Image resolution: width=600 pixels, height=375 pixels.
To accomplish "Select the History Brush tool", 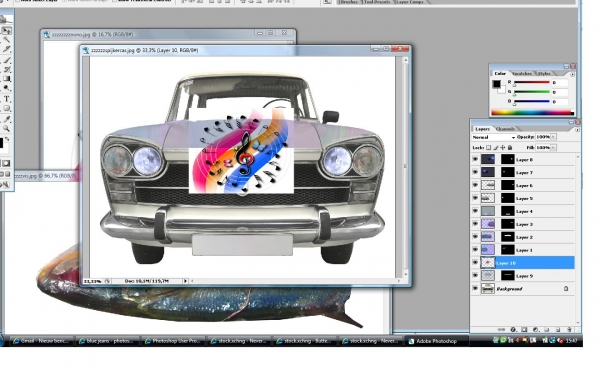I will 7,70.
